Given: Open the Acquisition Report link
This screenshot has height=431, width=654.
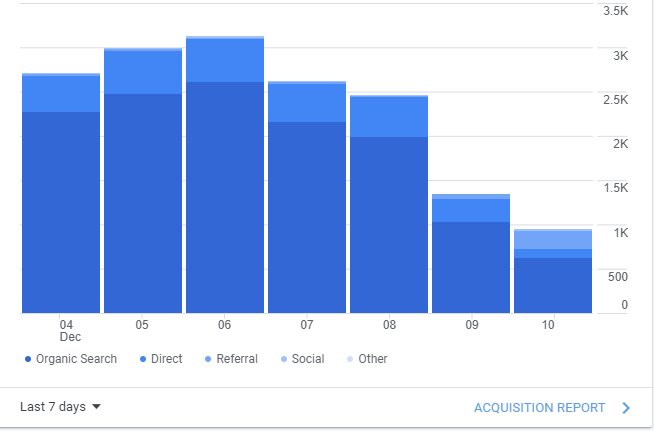Looking at the screenshot, I should pos(539,408).
